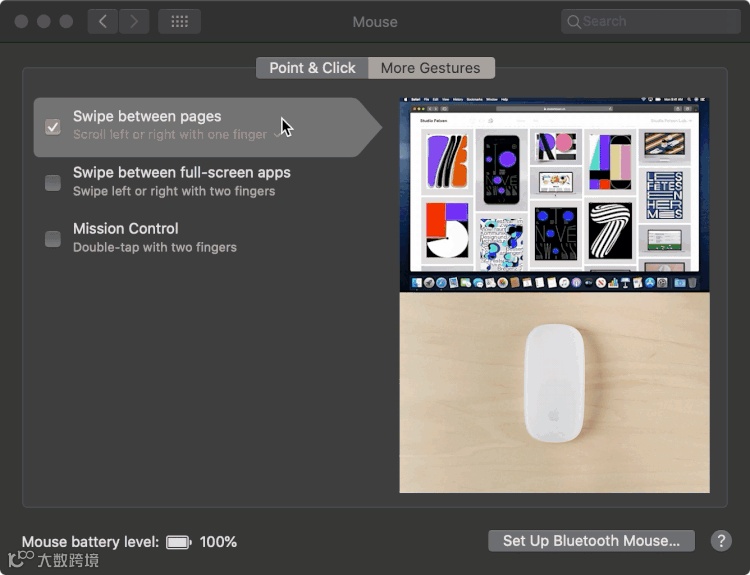The width and height of the screenshot is (750, 575).
Task: Click the mouse battery level icon
Action: point(178,542)
